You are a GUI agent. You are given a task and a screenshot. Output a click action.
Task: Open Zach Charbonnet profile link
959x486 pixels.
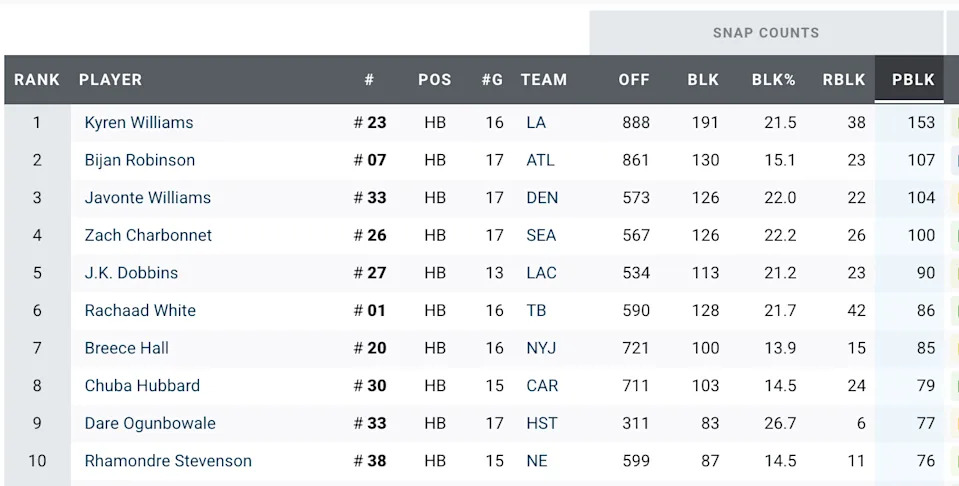point(148,235)
